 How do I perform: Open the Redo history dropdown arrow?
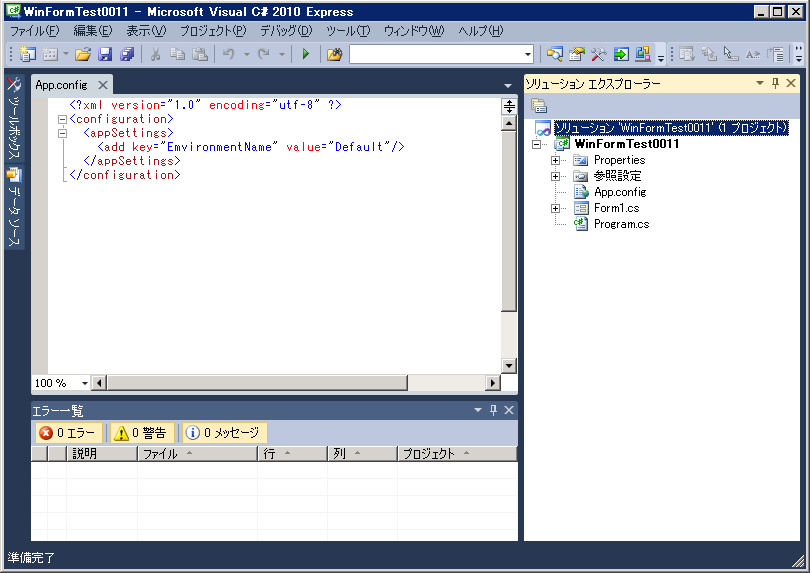(x=282, y=54)
